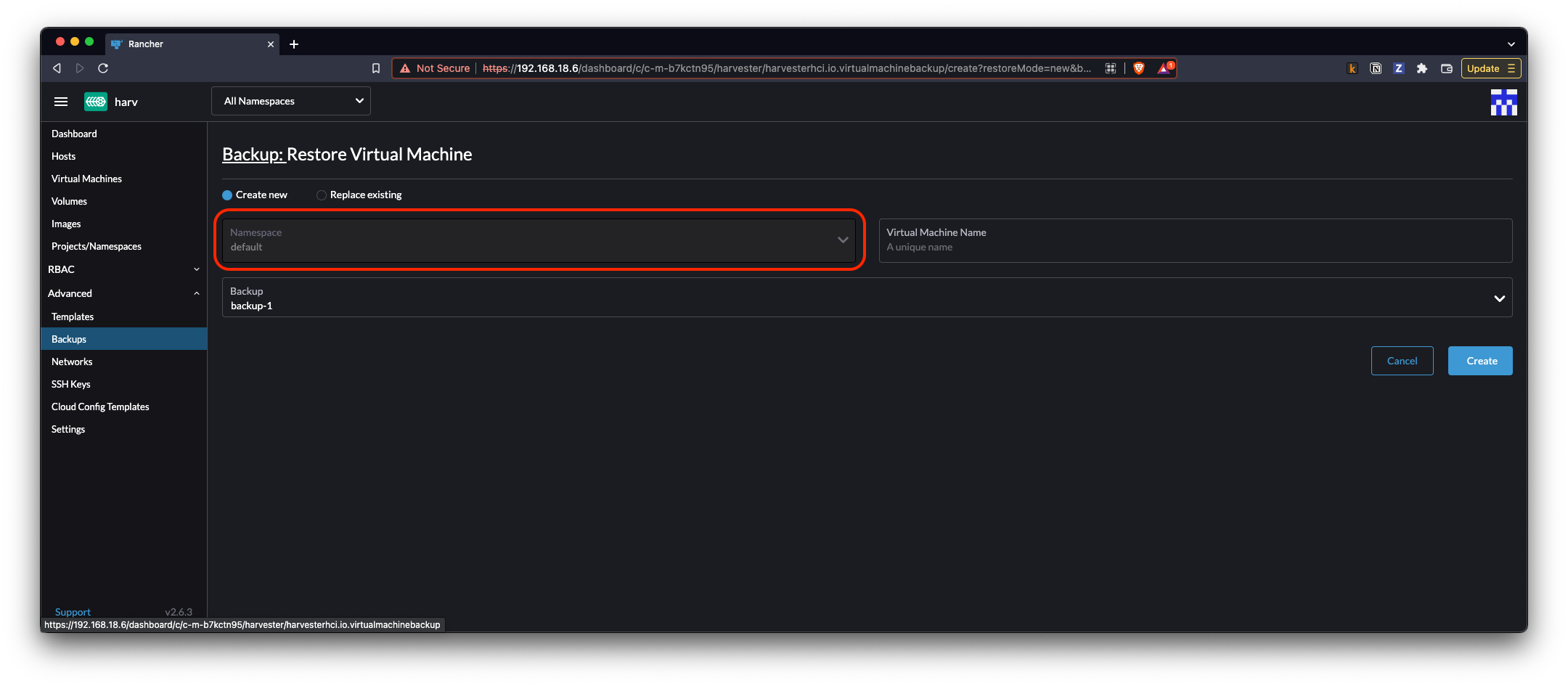The width and height of the screenshot is (1568, 686).
Task: Select the Create new radio button
Action: coord(226,195)
